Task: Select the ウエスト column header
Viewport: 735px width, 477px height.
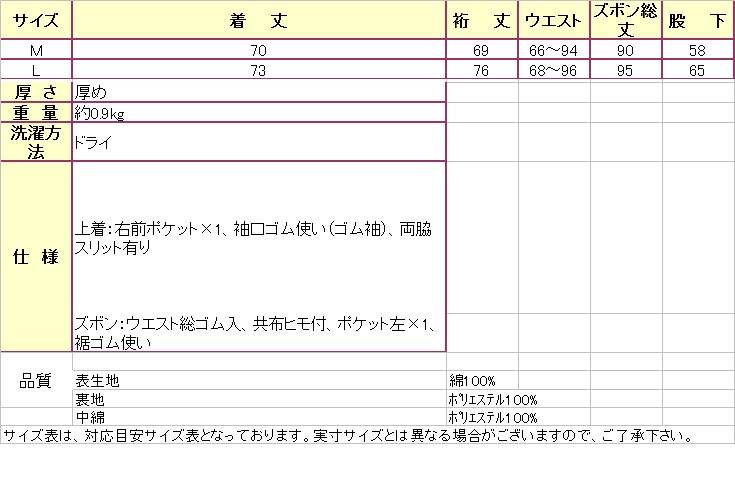Action: 554,20
